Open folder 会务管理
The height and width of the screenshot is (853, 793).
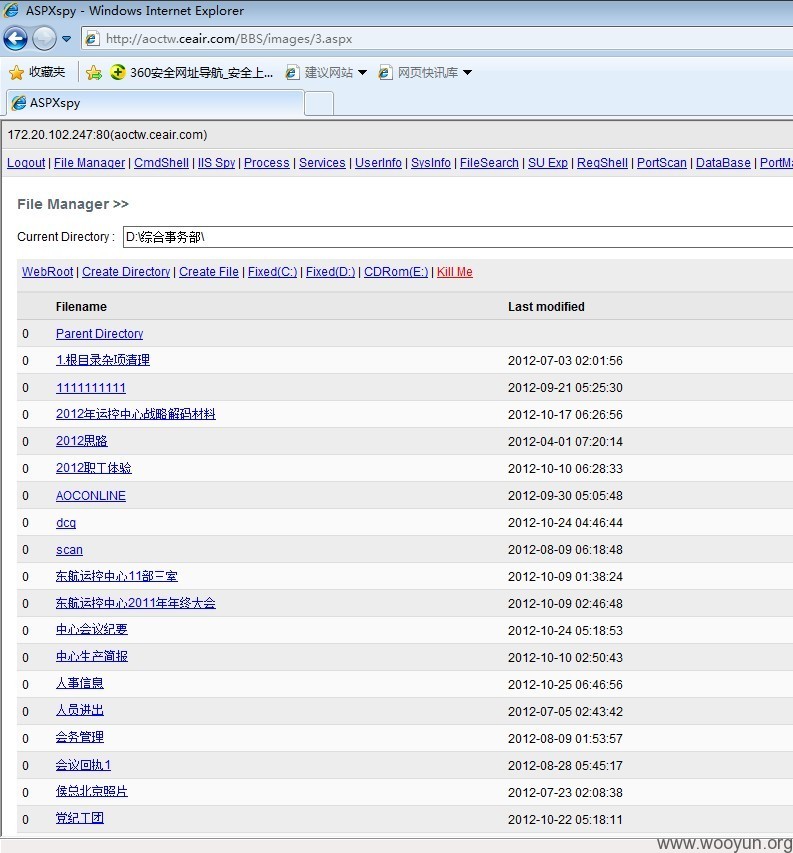tap(79, 738)
